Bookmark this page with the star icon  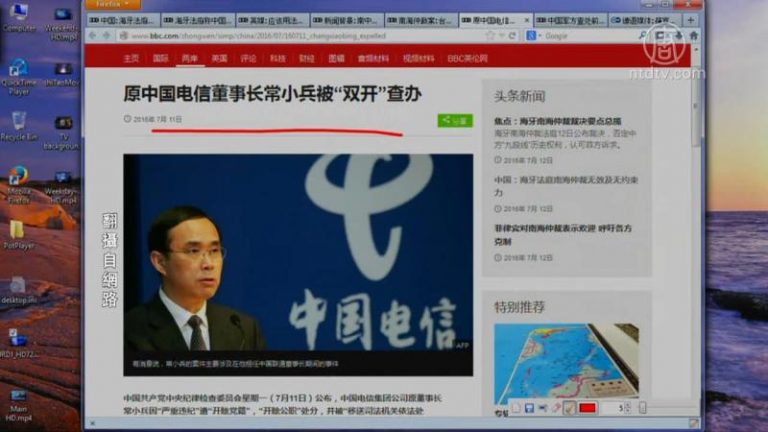pyautogui.click(x=490, y=36)
